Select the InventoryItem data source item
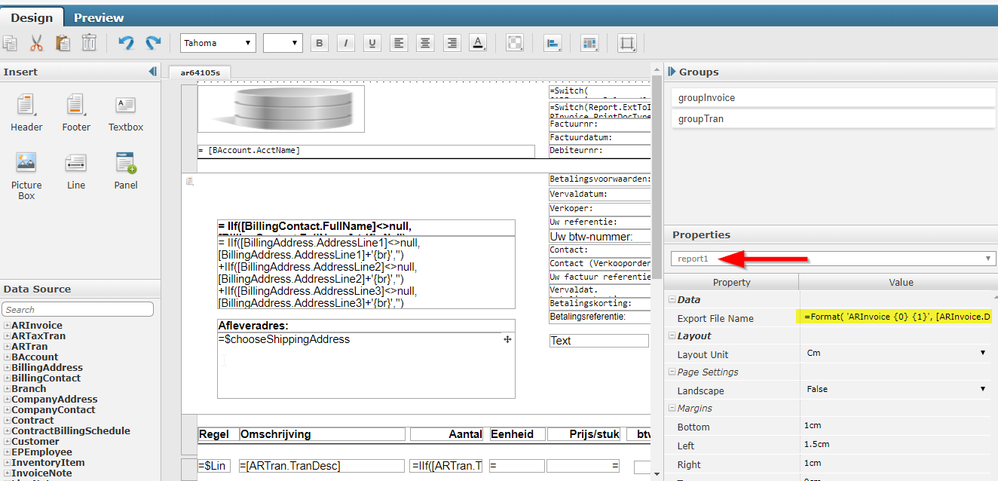 (48, 463)
